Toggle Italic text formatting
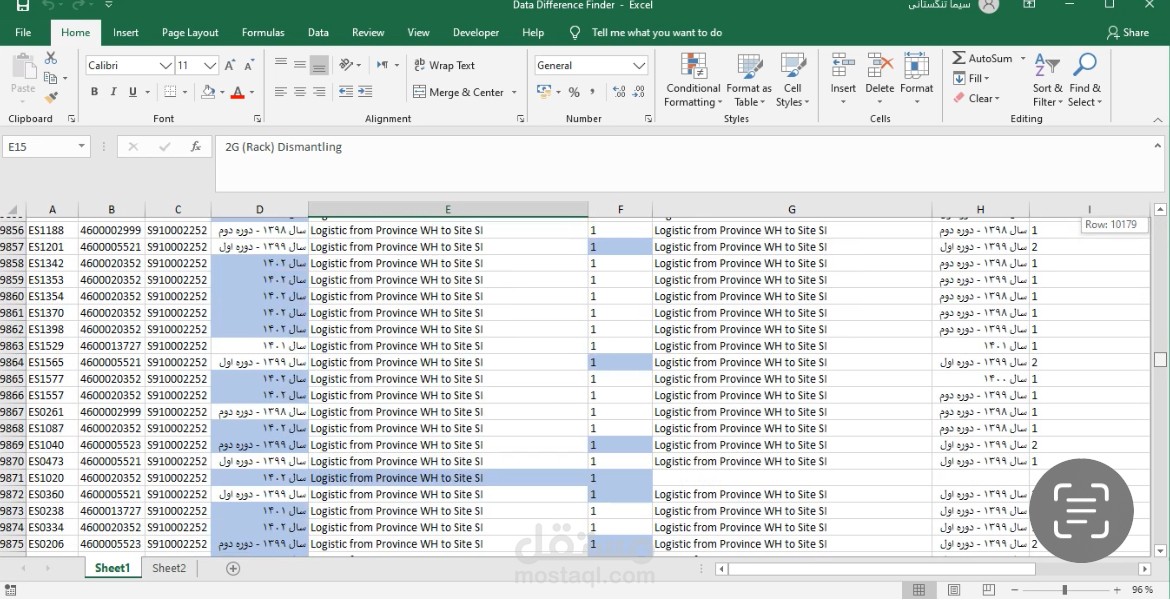 coord(113,92)
